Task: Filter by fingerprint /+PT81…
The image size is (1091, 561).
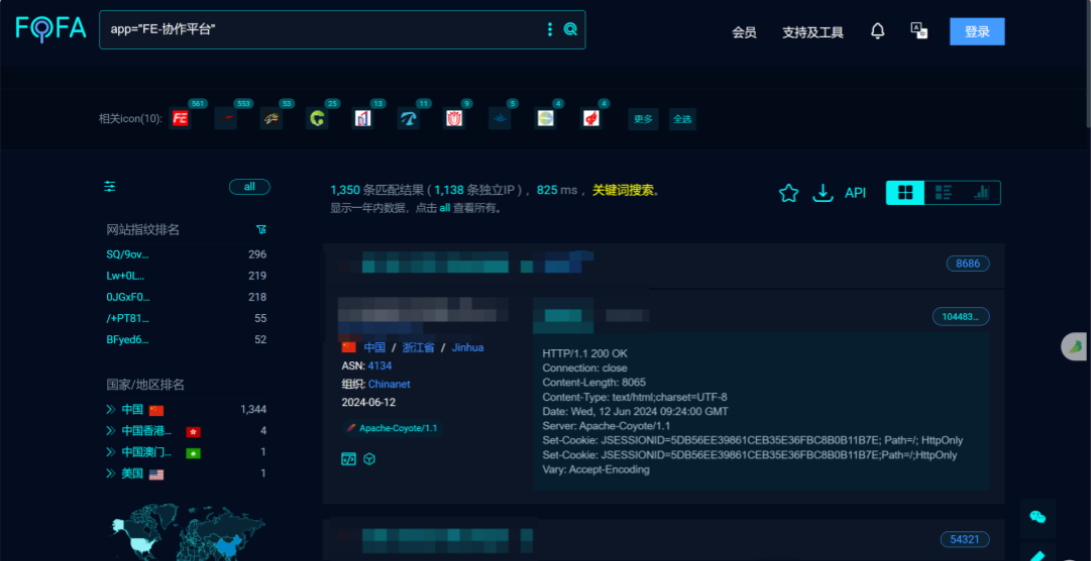Action: pos(127,319)
